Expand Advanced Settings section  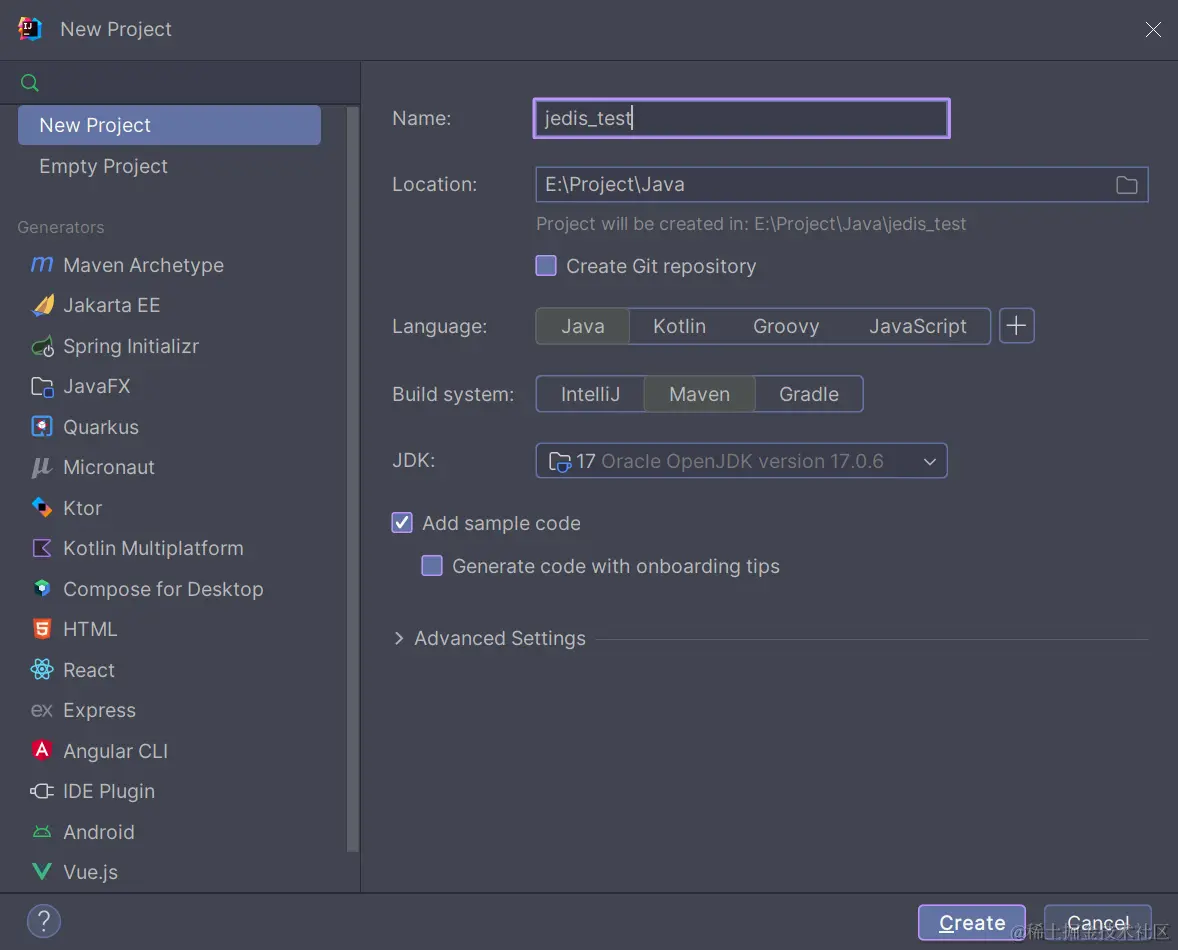[x=399, y=638]
